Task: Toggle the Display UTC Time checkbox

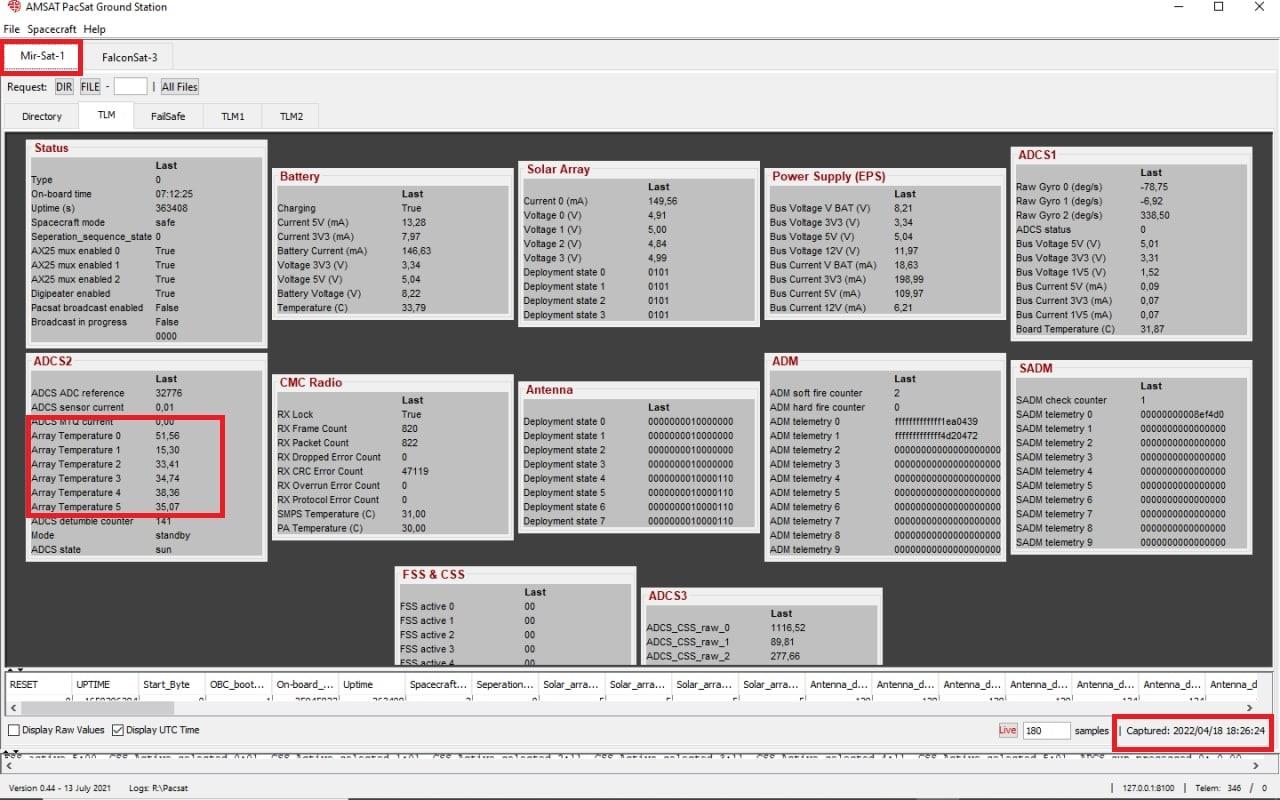Action: point(118,730)
